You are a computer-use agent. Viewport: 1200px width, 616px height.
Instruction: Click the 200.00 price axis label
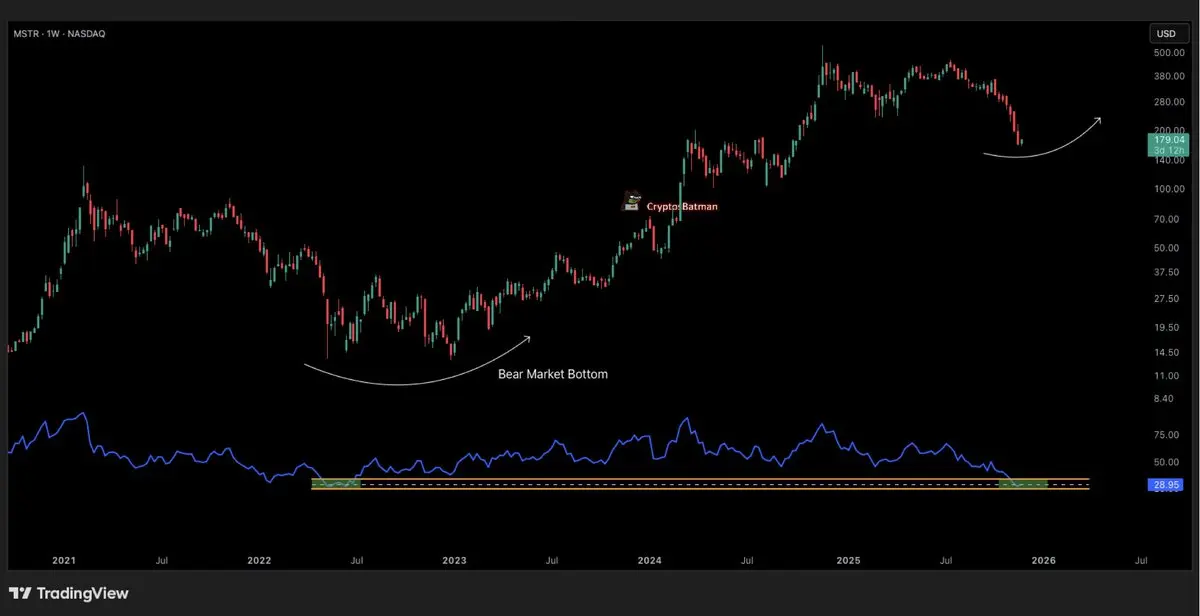pos(1169,130)
